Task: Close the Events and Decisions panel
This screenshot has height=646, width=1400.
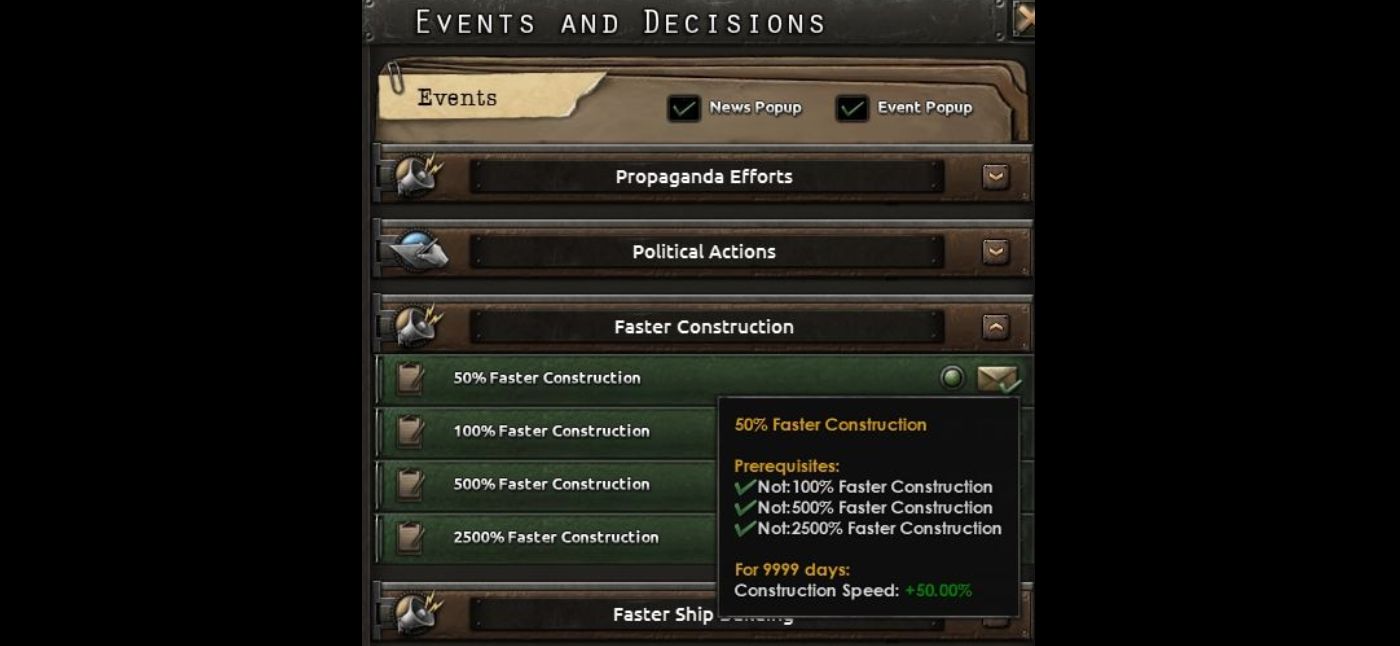Action: pyautogui.click(x=1023, y=18)
